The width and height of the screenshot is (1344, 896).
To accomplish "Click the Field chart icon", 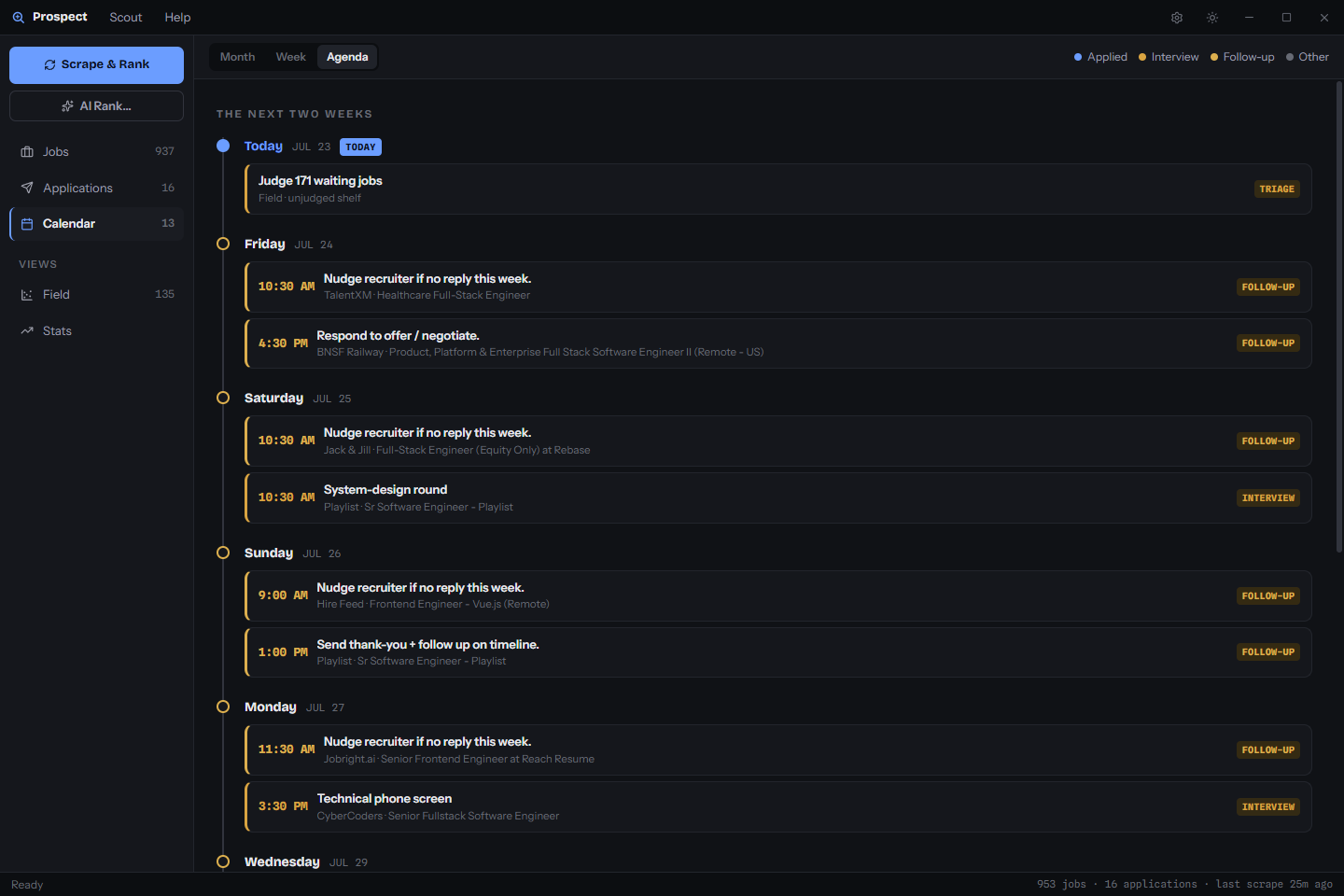I will tap(27, 295).
